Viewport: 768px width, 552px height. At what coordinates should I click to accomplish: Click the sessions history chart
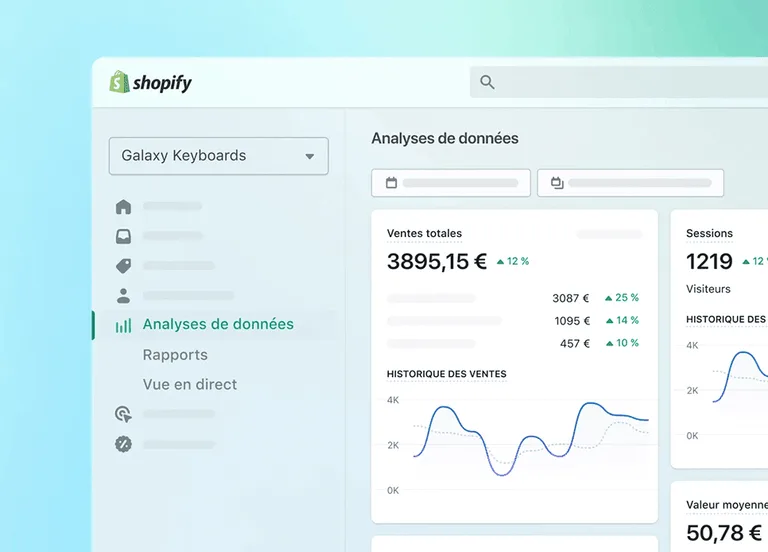click(740, 377)
